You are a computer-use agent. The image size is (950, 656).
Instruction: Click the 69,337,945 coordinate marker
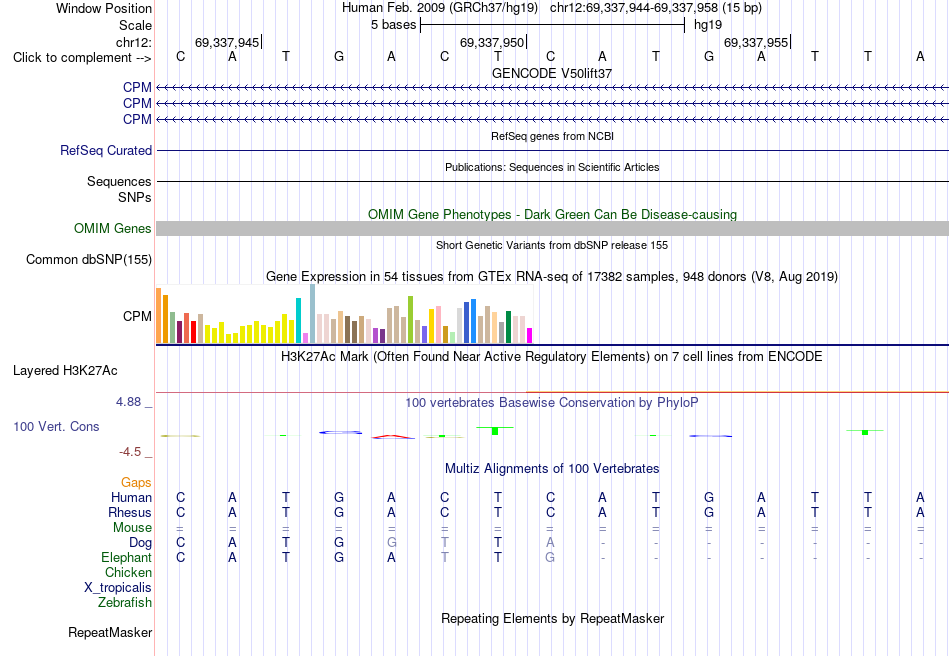(227, 42)
